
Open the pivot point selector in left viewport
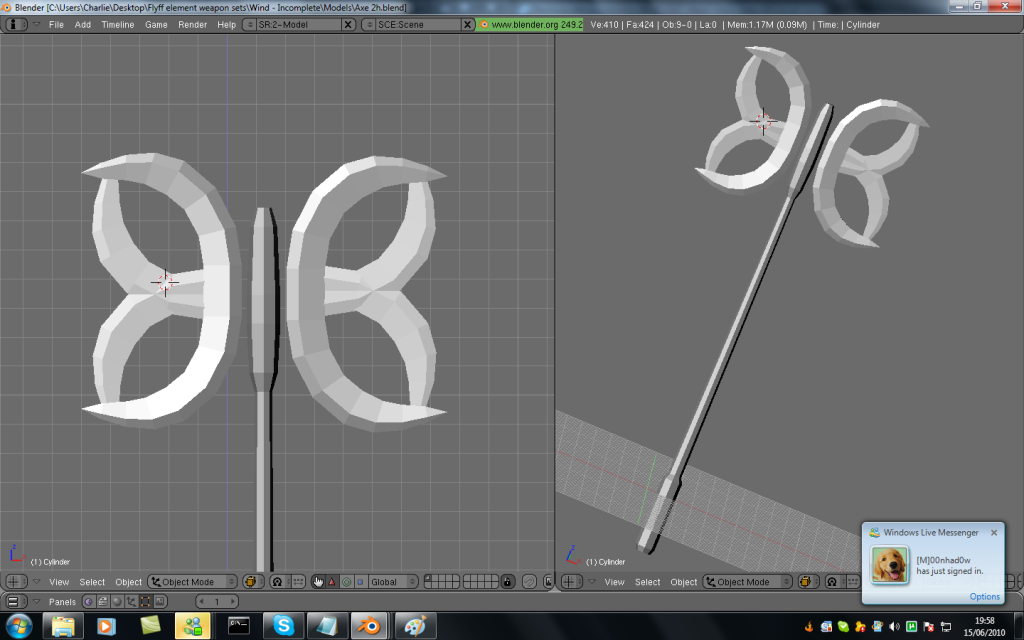pyautogui.click(x=277, y=582)
